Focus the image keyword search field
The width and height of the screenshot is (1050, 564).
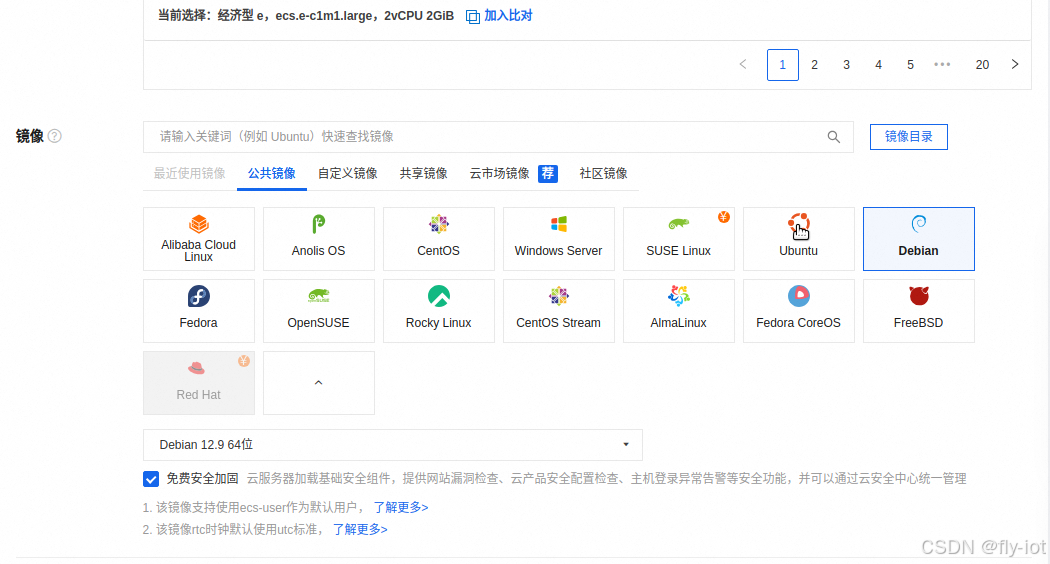pyautogui.click(x=498, y=137)
